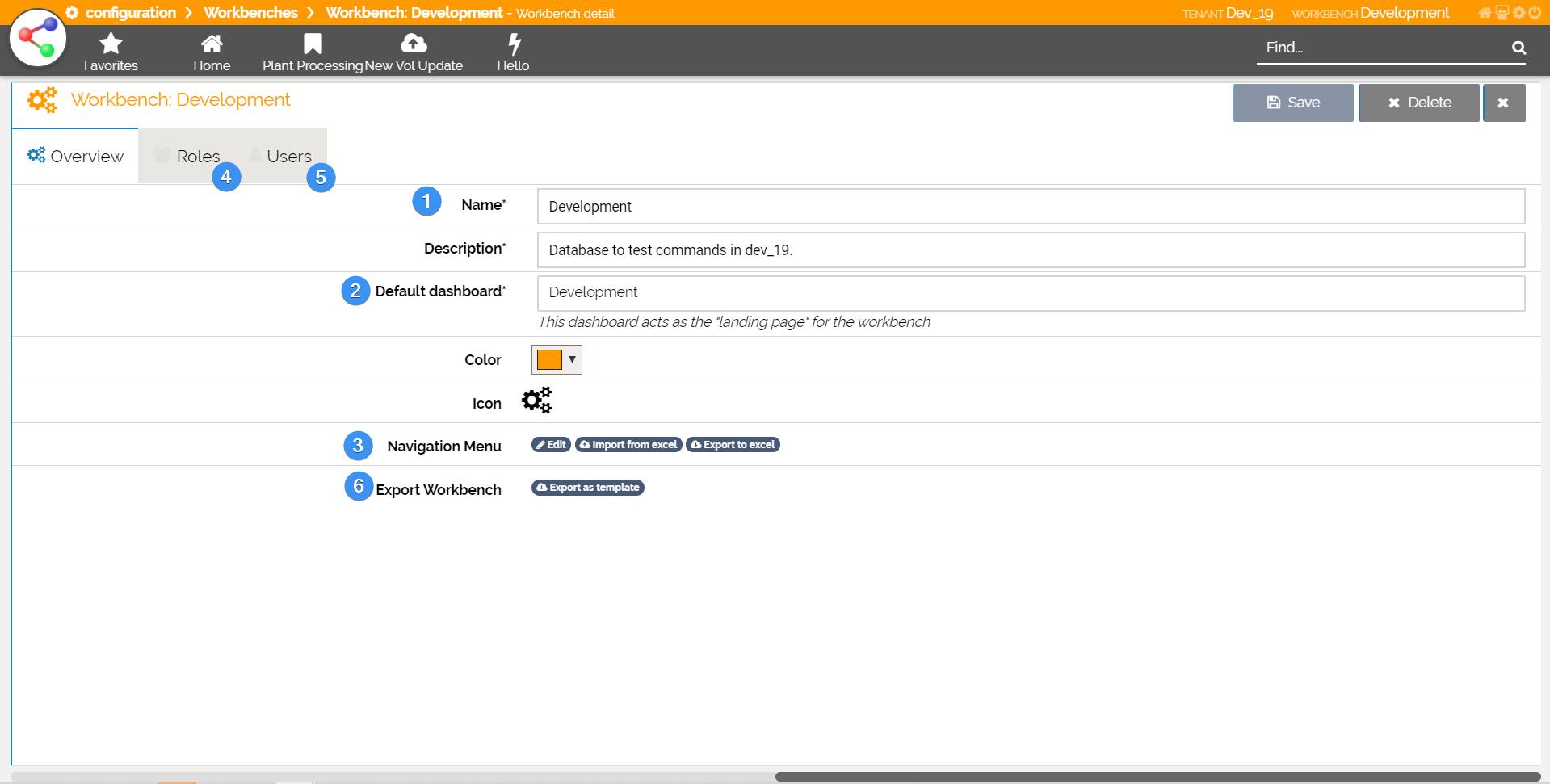
Task: Go to Home in dark toolbar
Action: click(x=212, y=52)
